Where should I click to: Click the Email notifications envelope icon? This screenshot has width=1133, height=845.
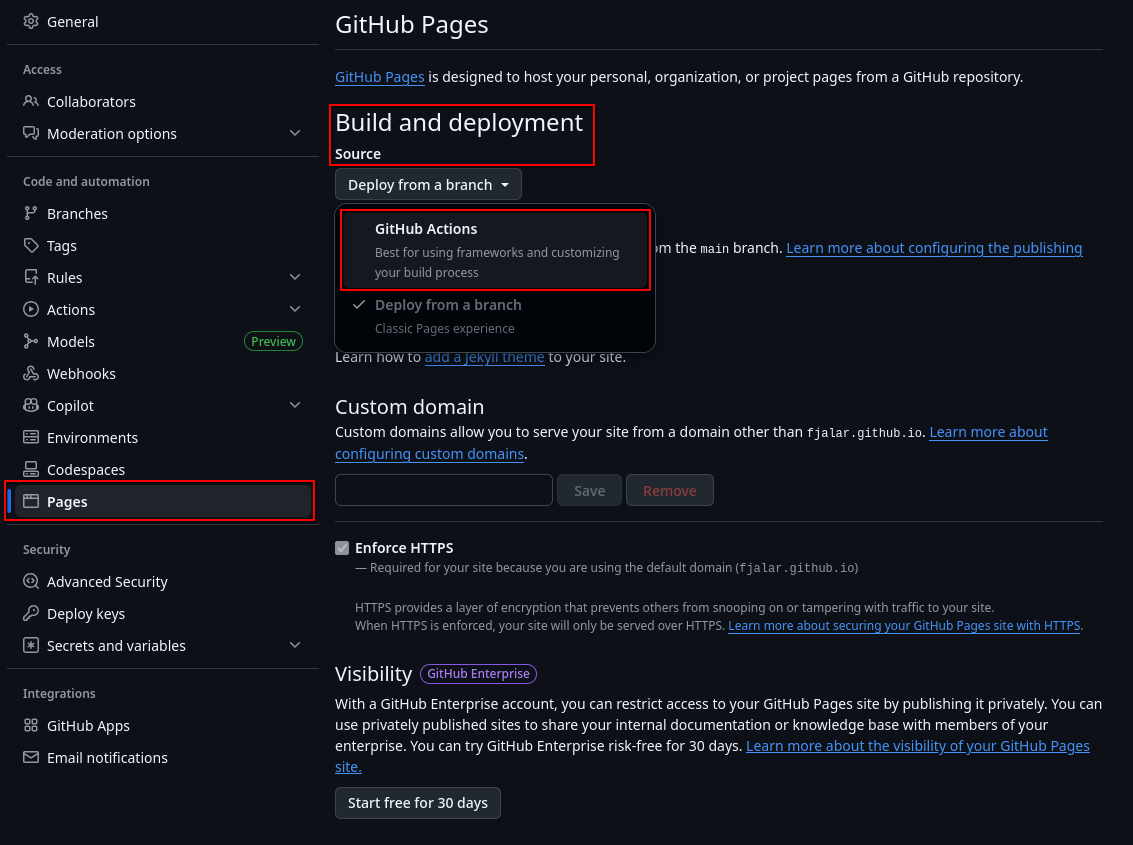(30, 757)
